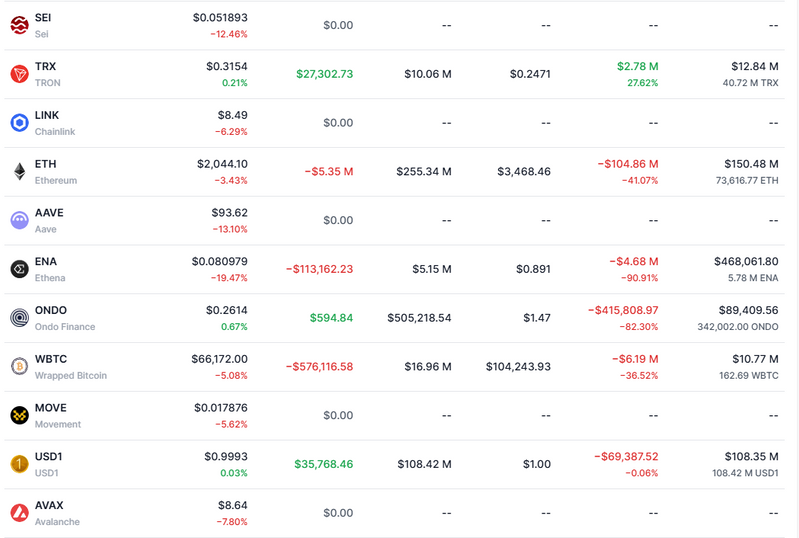The width and height of the screenshot is (799, 538).
Task: Open the AAVE ghost icon
Action: click(x=19, y=220)
